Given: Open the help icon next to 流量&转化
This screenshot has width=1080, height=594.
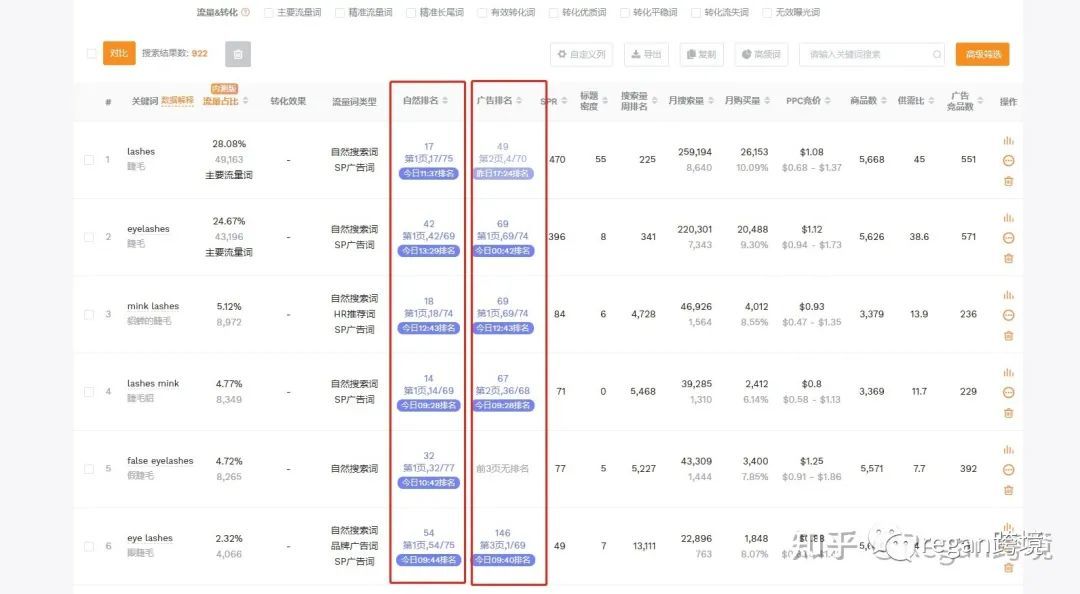Looking at the screenshot, I should (x=245, y=12).
